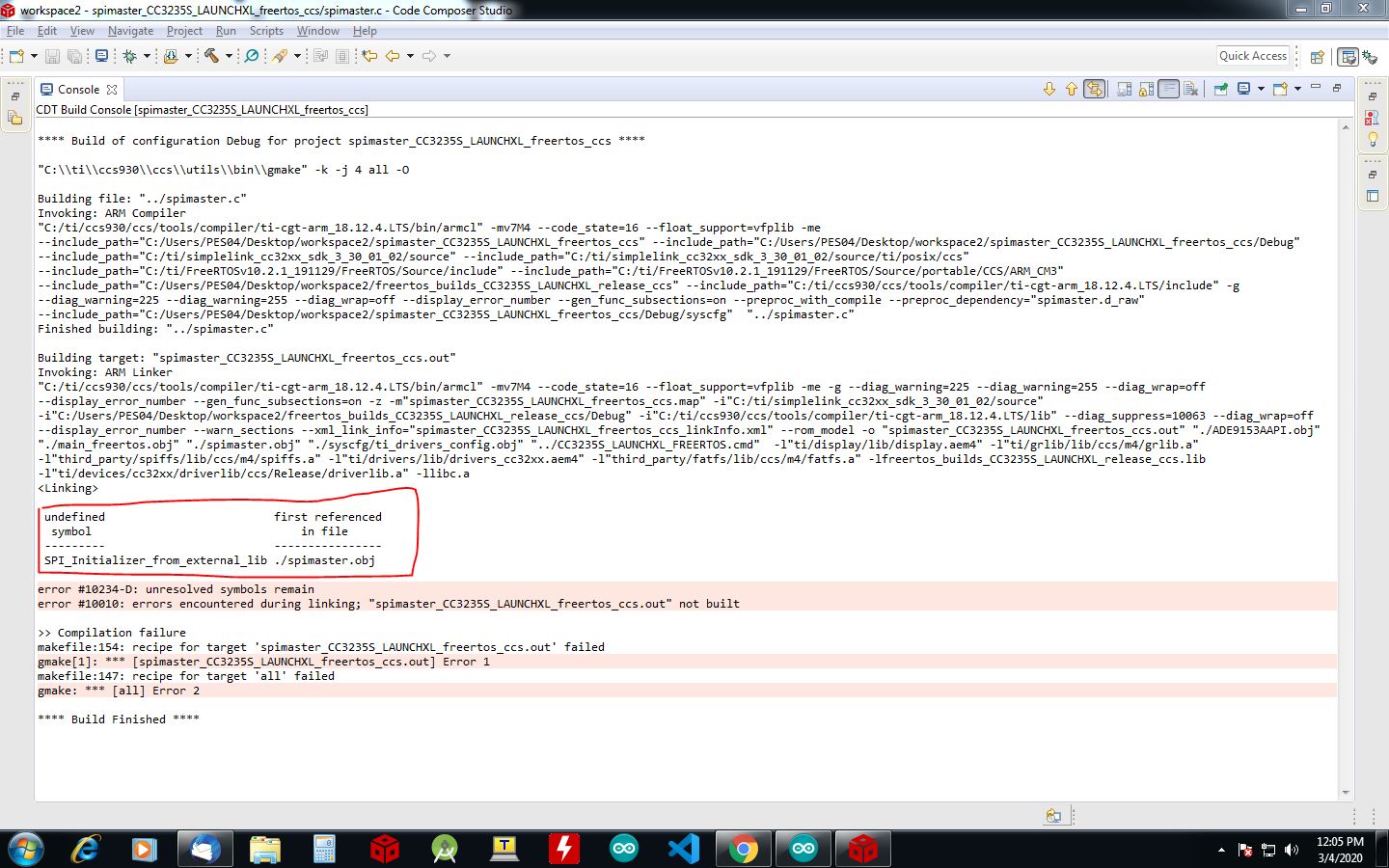
Task: Open the Scripts menu
Action: click(x=266, y=31)
